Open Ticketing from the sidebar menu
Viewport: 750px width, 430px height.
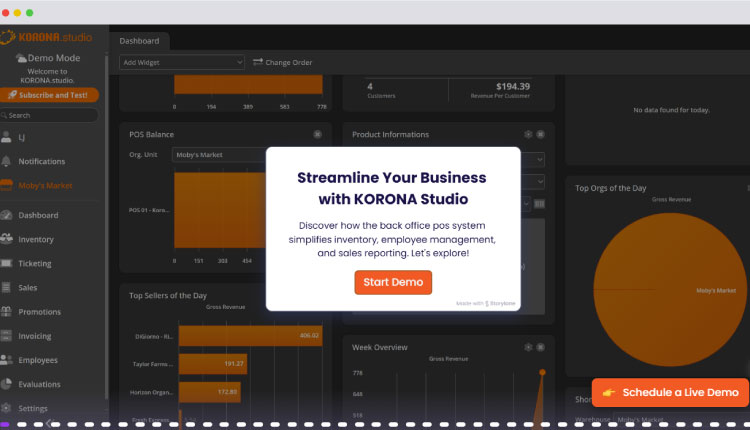[35, 264]
